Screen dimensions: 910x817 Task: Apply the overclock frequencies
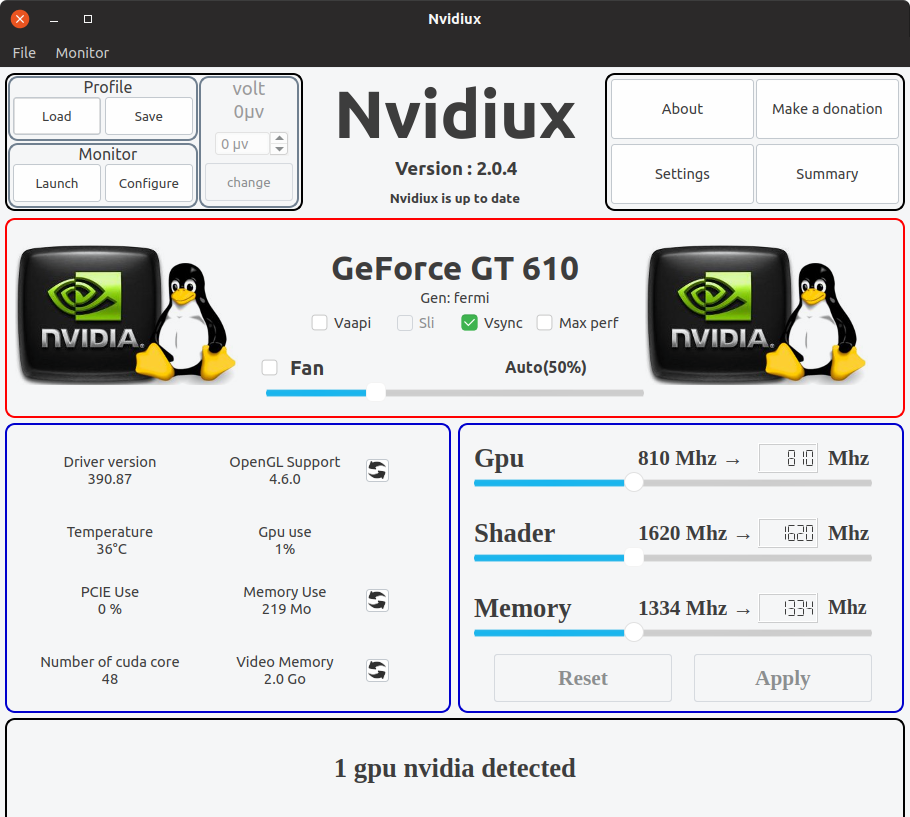782,678
